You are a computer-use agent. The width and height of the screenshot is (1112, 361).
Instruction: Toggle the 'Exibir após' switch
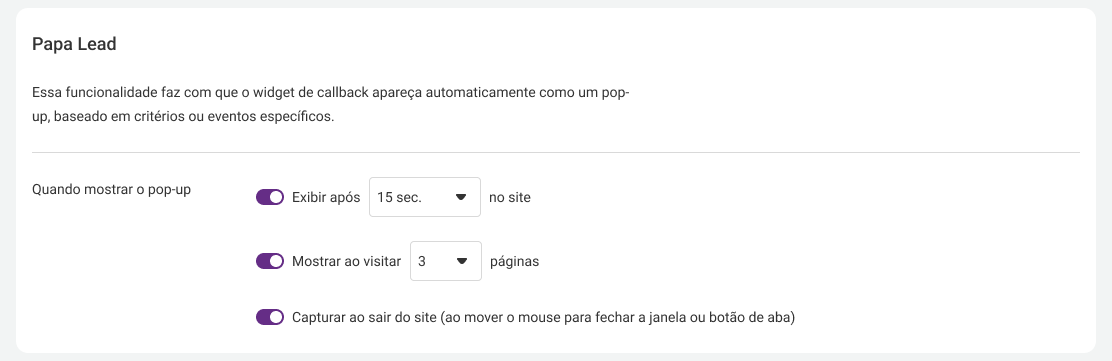pyautogui.click(x=269, y=197)
